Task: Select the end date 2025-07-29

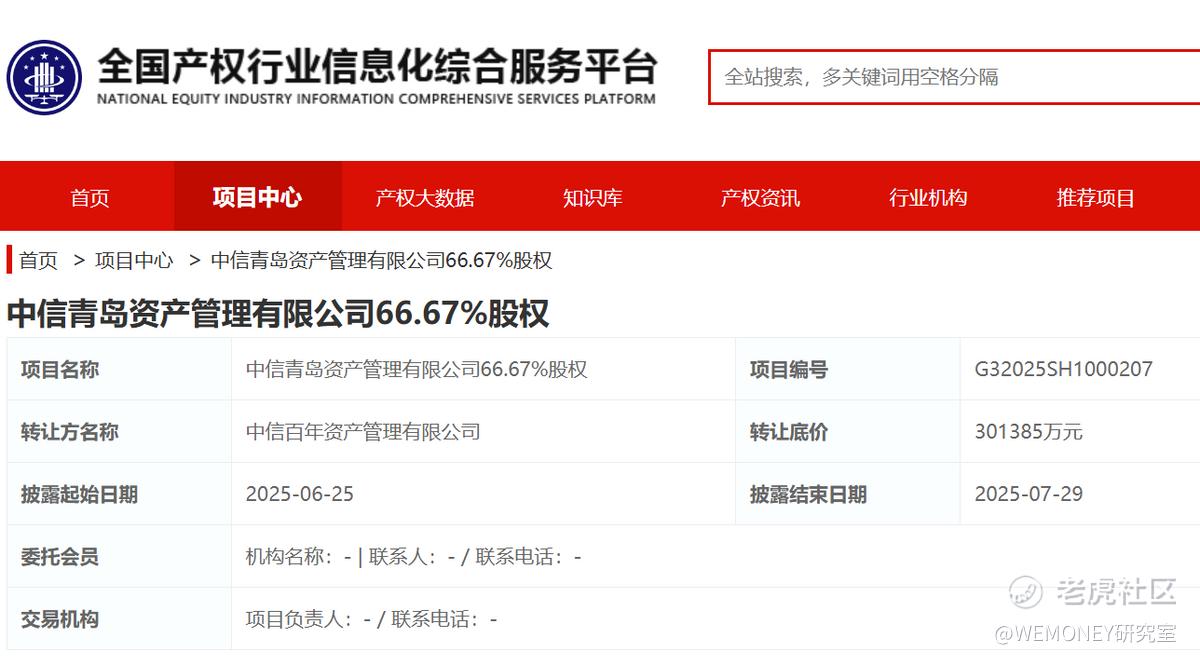Action: click(1028, 494)
